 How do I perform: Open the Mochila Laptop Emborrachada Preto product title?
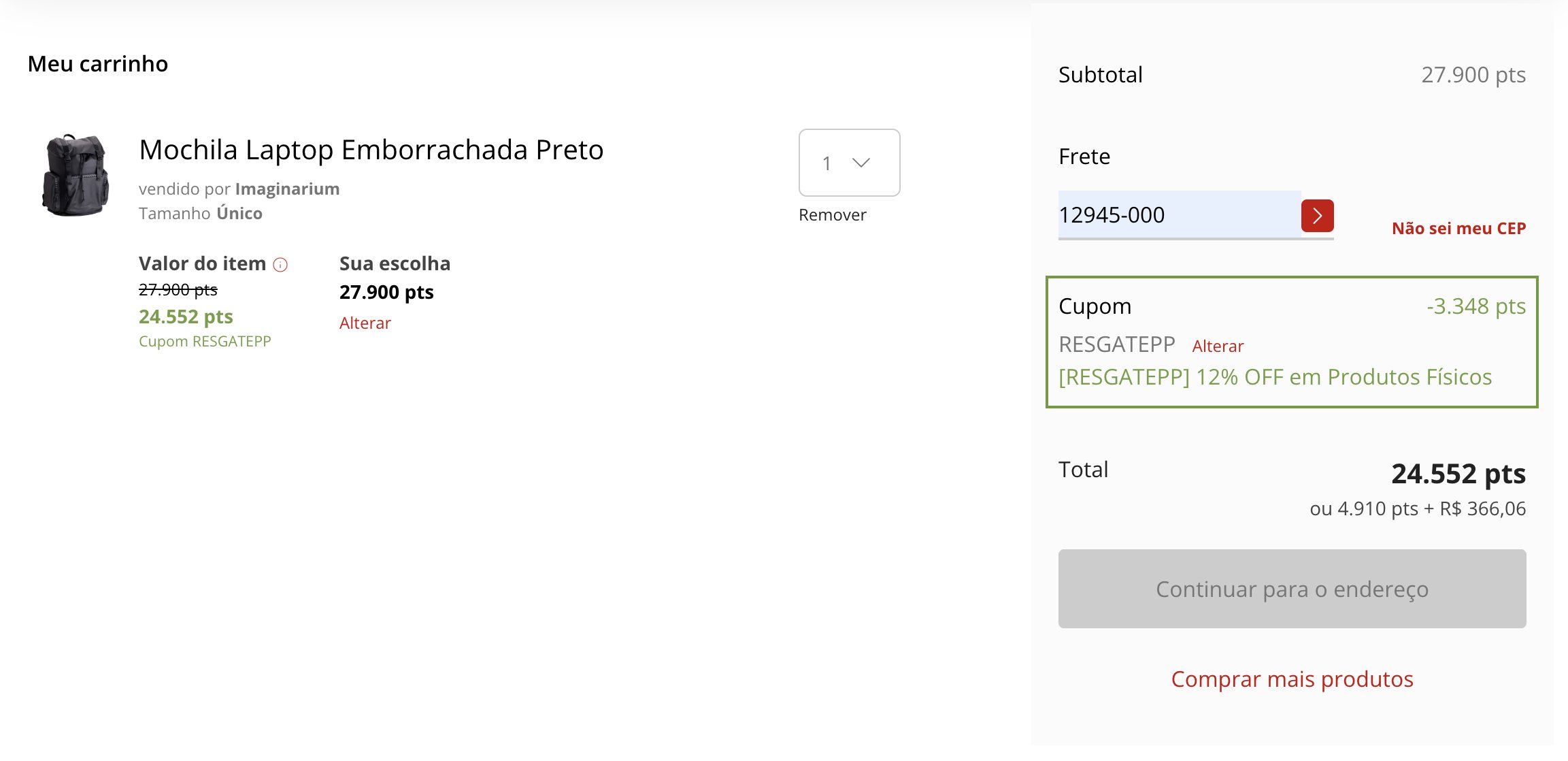pyautogui.click(x=371, y=150)
